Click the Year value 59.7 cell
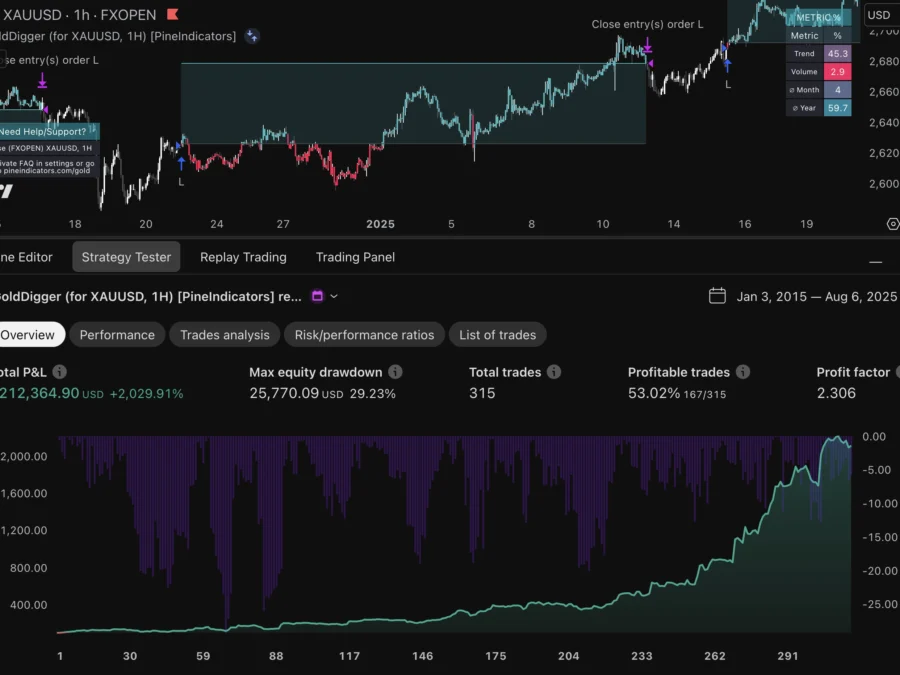This screenshot has width=900, height=675. (837, 108)
